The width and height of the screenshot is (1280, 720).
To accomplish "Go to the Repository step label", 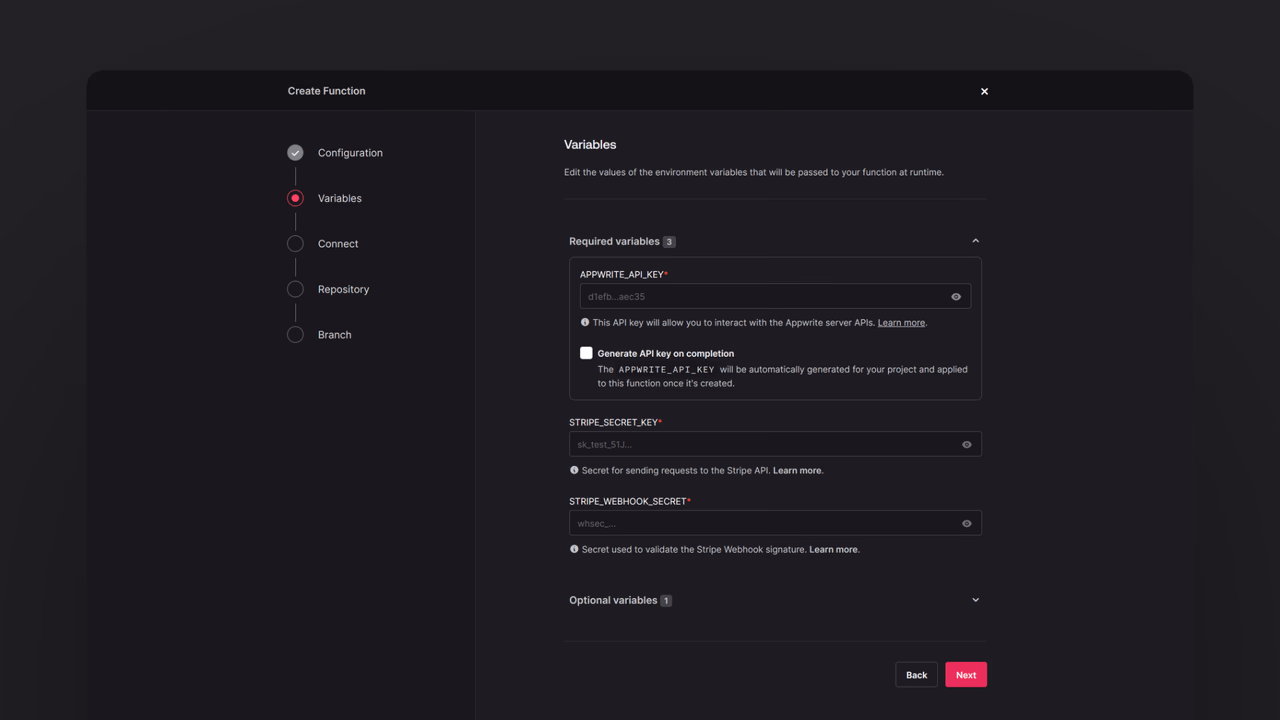I will pos(343,289).
